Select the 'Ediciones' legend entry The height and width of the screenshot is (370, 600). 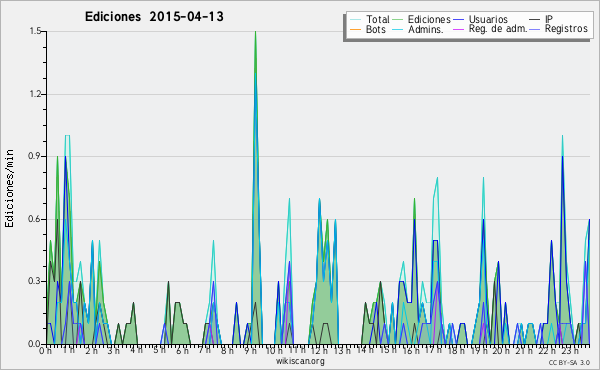429,19
